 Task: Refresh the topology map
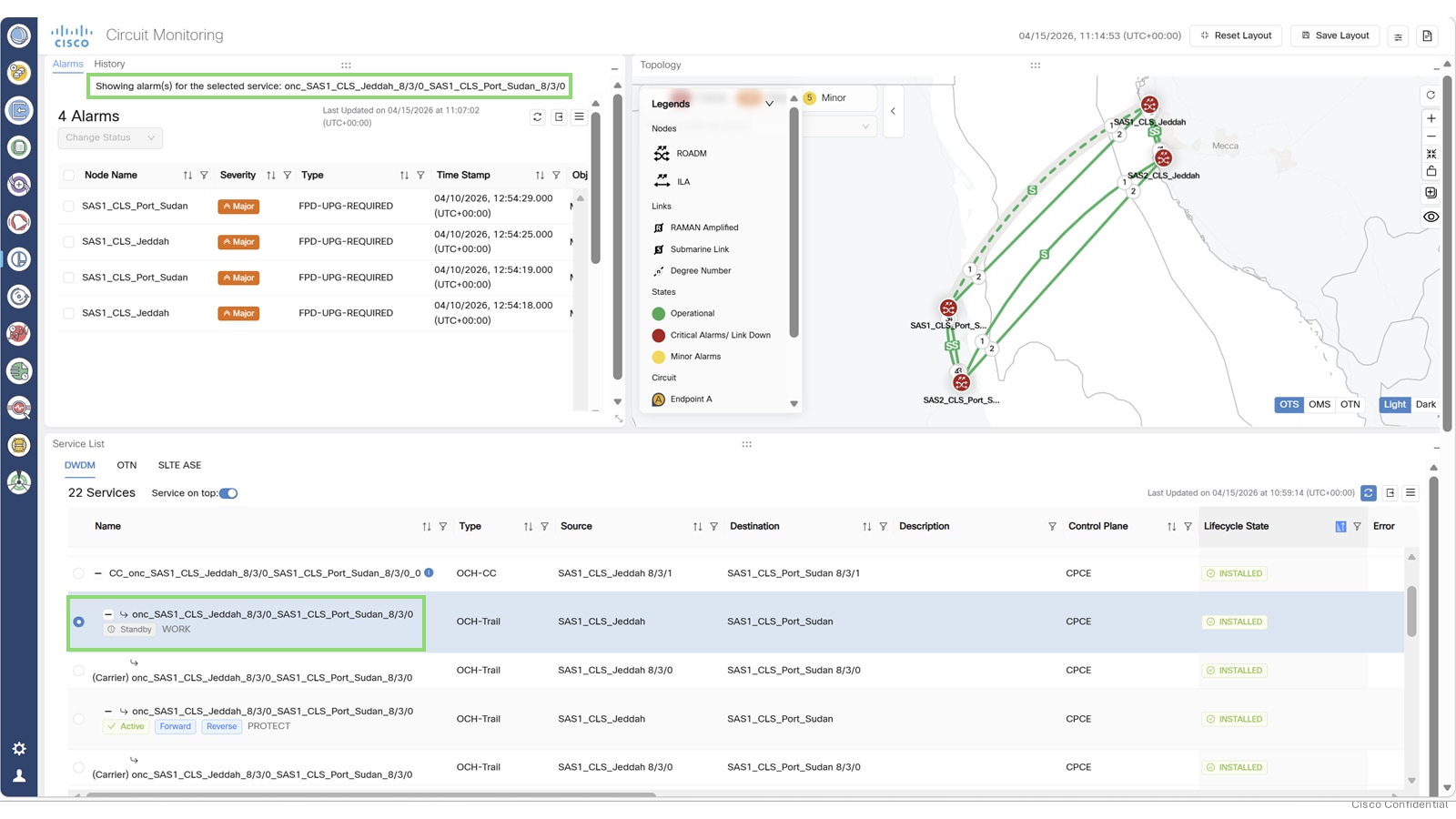click(1431, 95)
